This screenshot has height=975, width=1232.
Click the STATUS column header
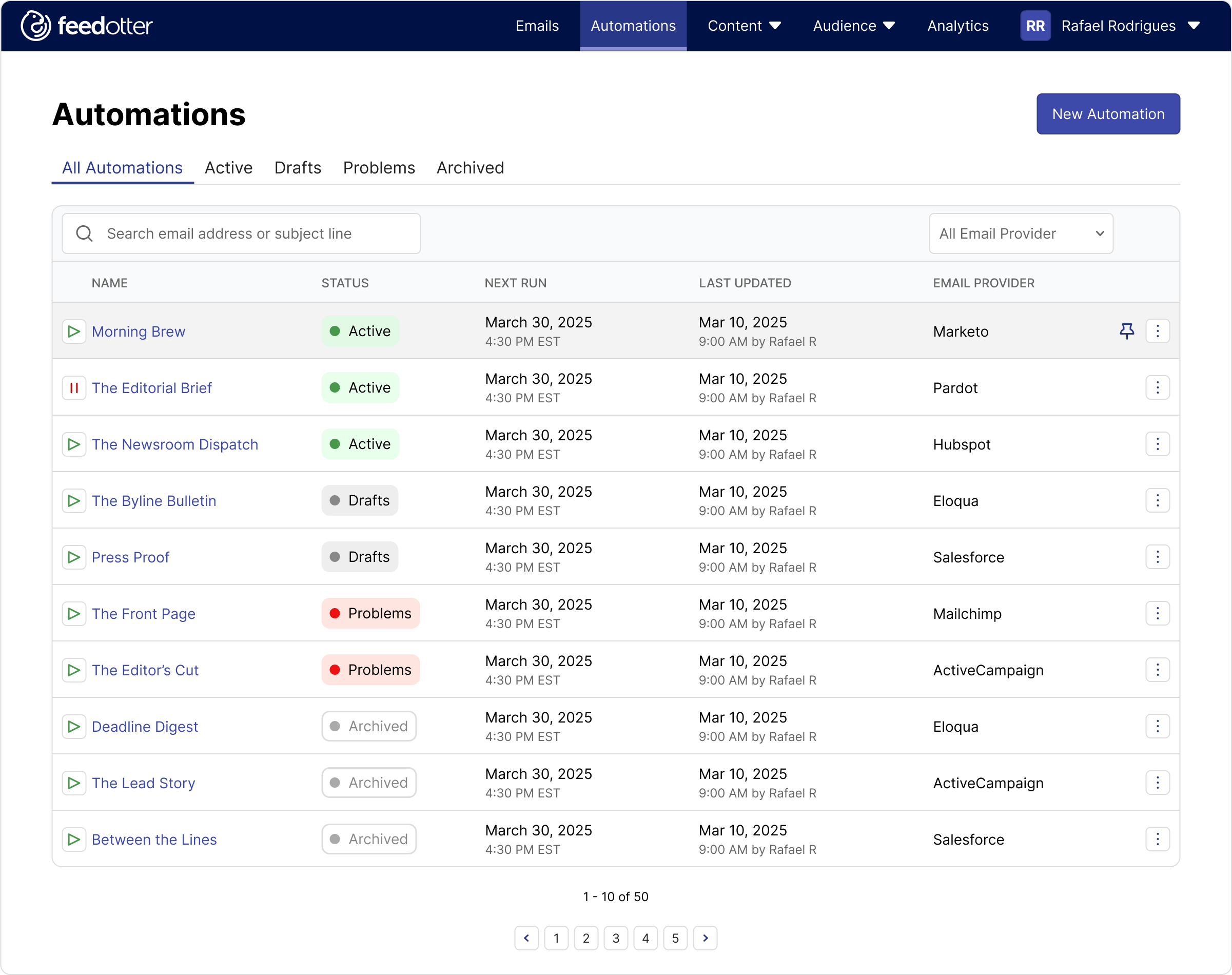(345, 283)
